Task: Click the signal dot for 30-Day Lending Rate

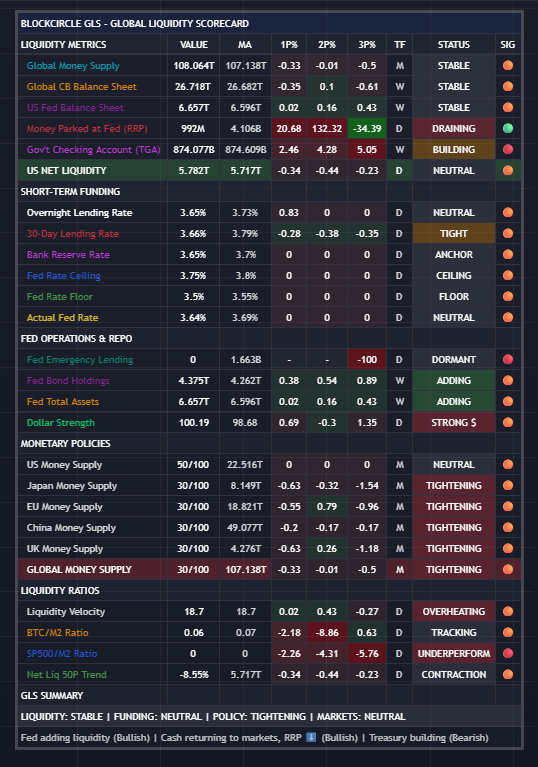Action: coord(508,234)
